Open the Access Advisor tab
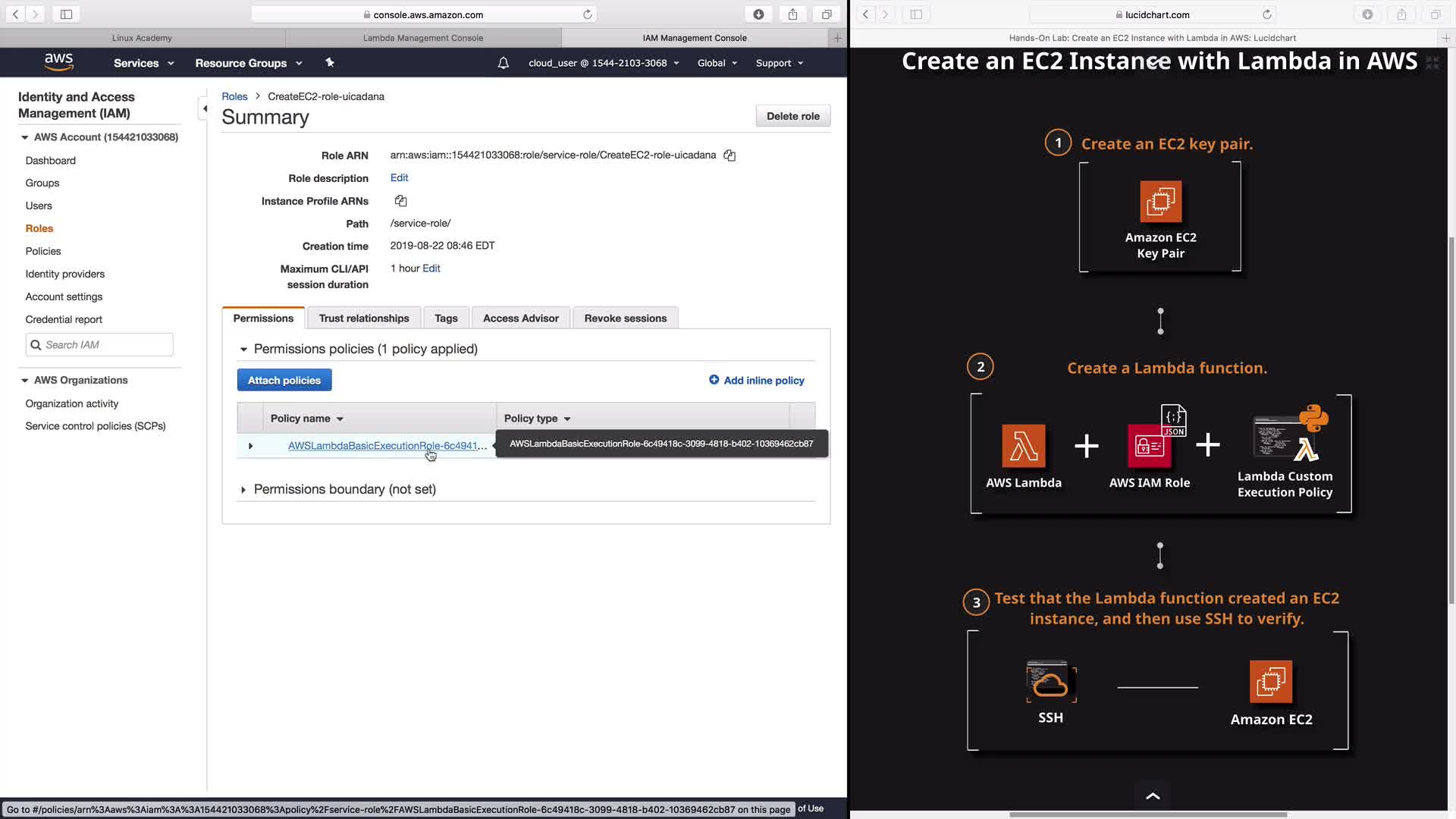 [x=520, y=318]
